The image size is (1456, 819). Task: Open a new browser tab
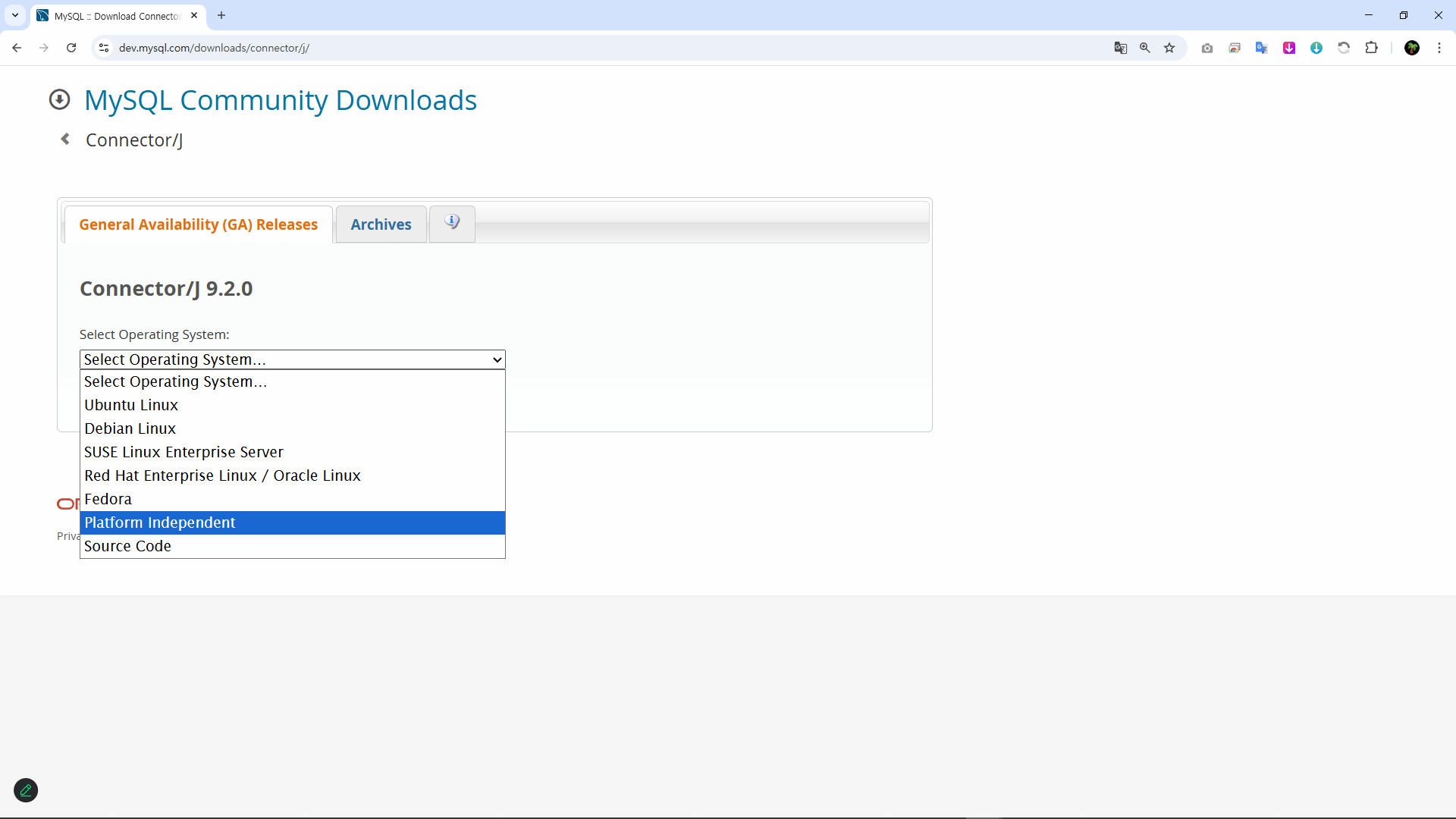(x=221, y=15)
